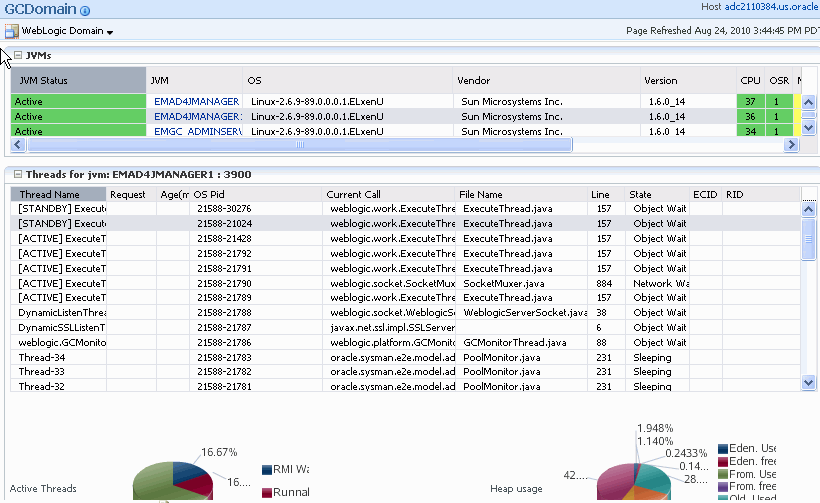This screenshot has width=820, height=503.
Task: Sort JVMs by Vendor column header
Action: (x=546, y=81)
